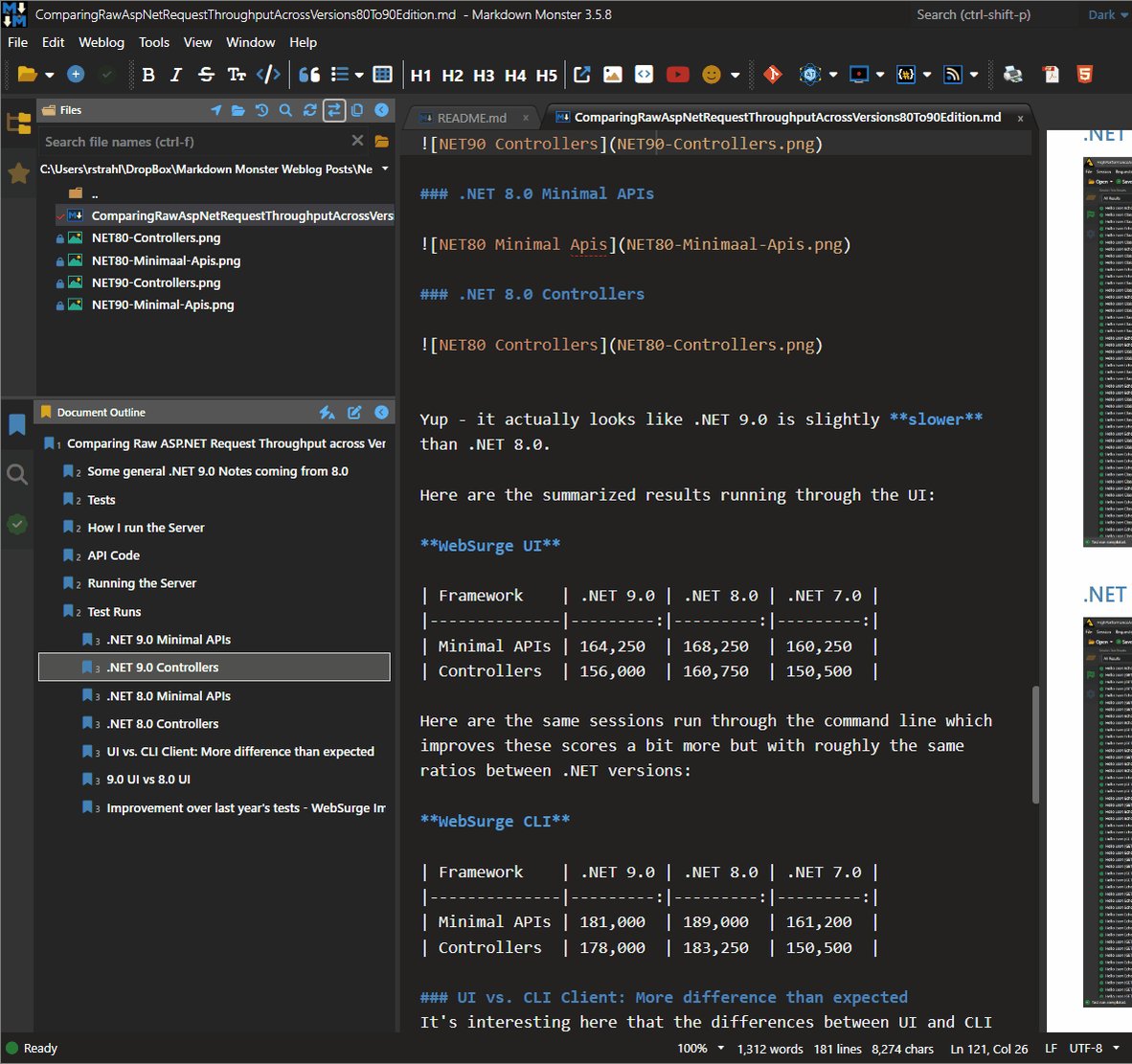
Task: Open the File menu
Action: (17, 42)
